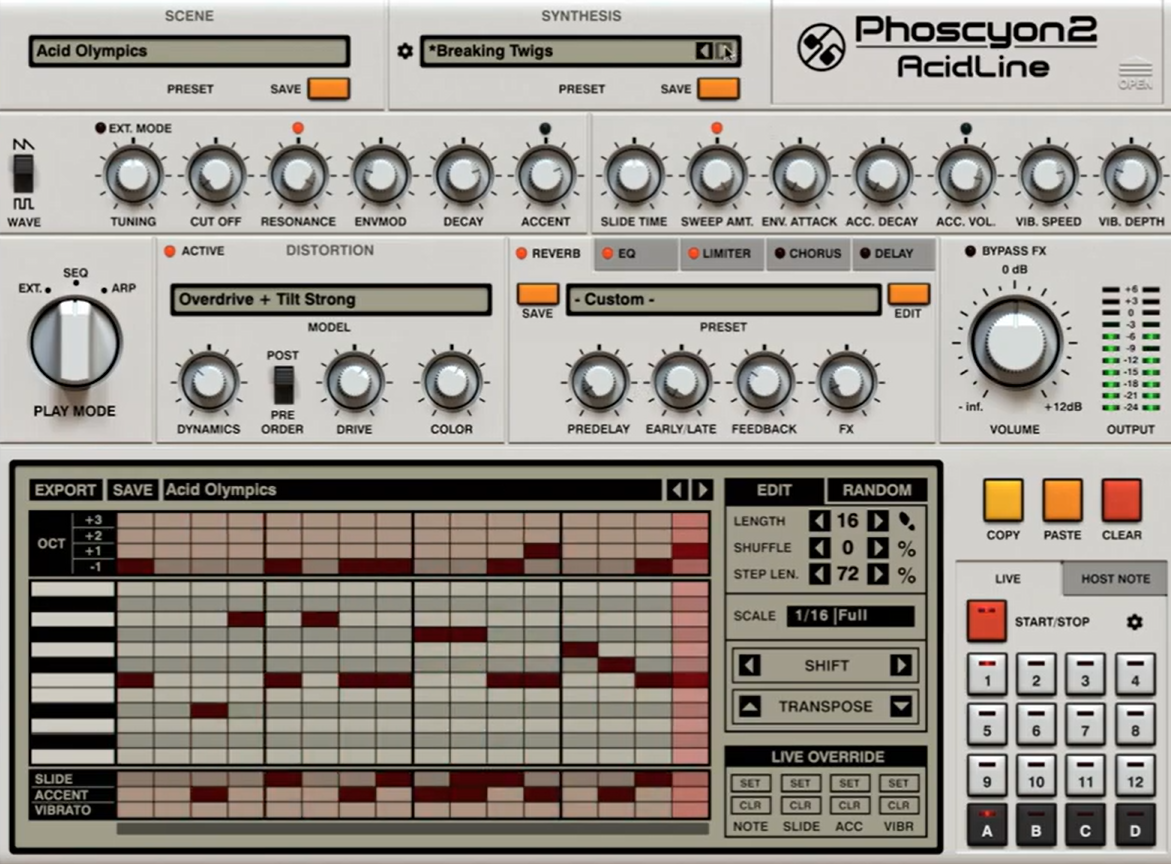The height and width of the screenshot is (864, 1171).
Task: Select pattern pad 5
Action: click(x=987, y=724)
